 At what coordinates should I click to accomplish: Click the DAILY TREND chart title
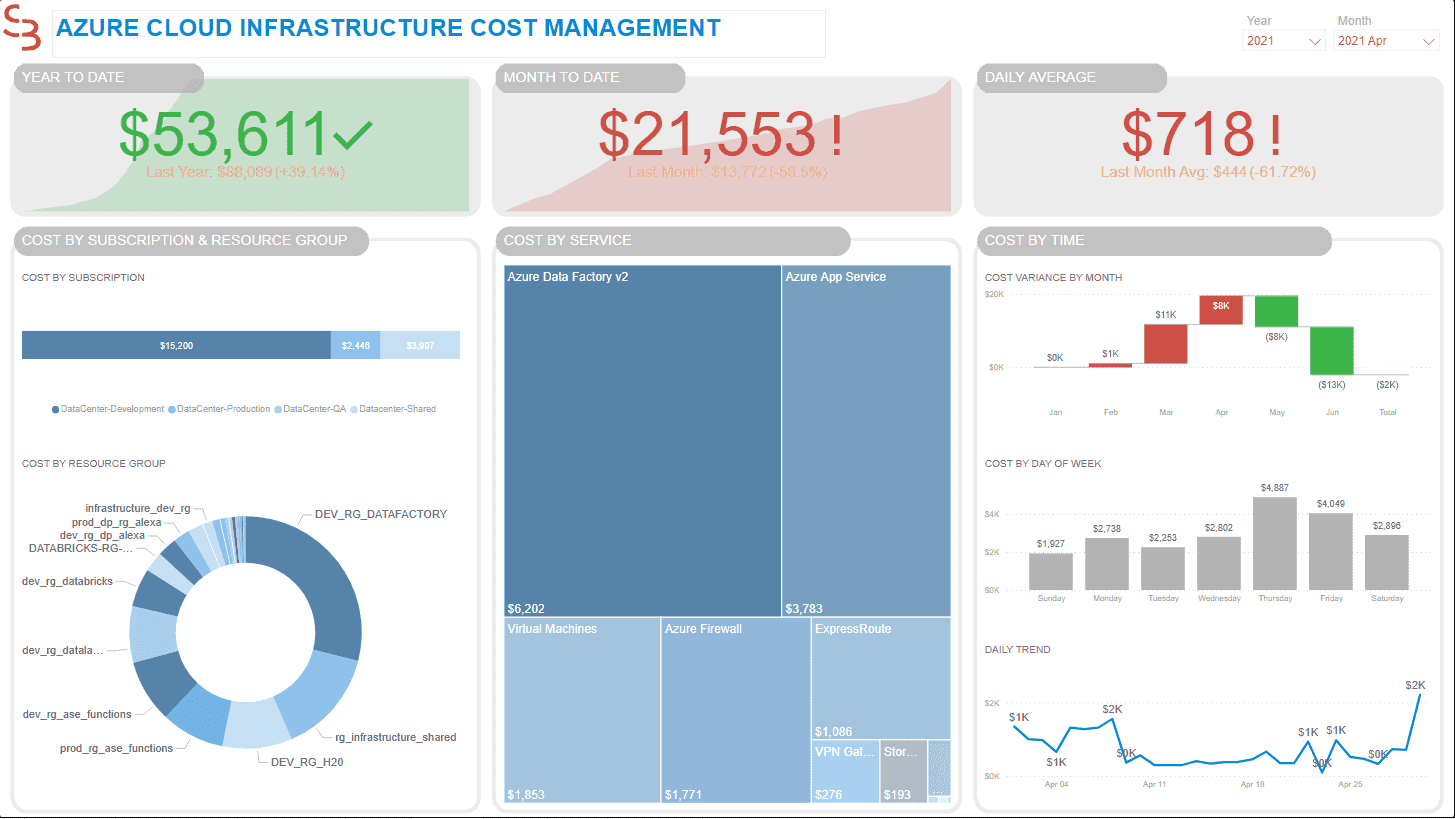click(x=1017, y=650)
